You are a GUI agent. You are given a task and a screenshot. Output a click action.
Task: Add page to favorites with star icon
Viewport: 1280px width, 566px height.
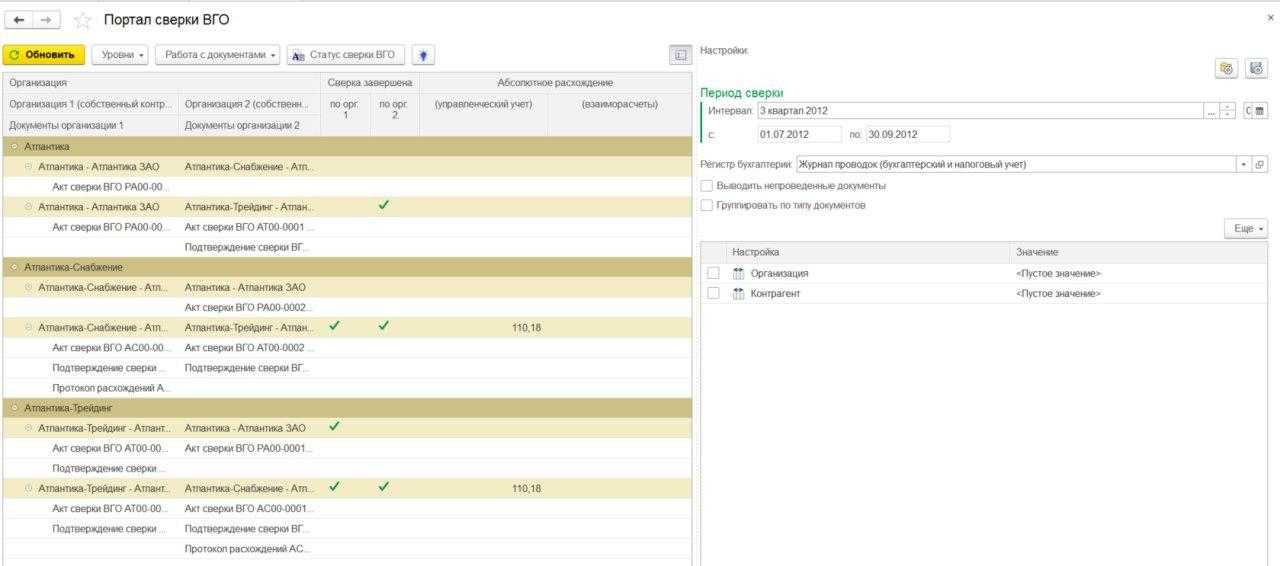(x=83, y=21)
